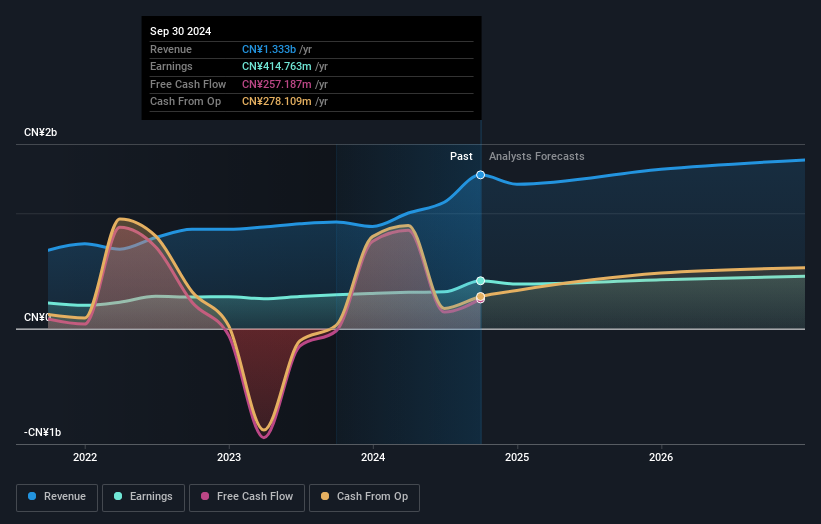Click the Sep 30 2024 tooltip date
Screen dimensions: 821x524
click(181, 31)
